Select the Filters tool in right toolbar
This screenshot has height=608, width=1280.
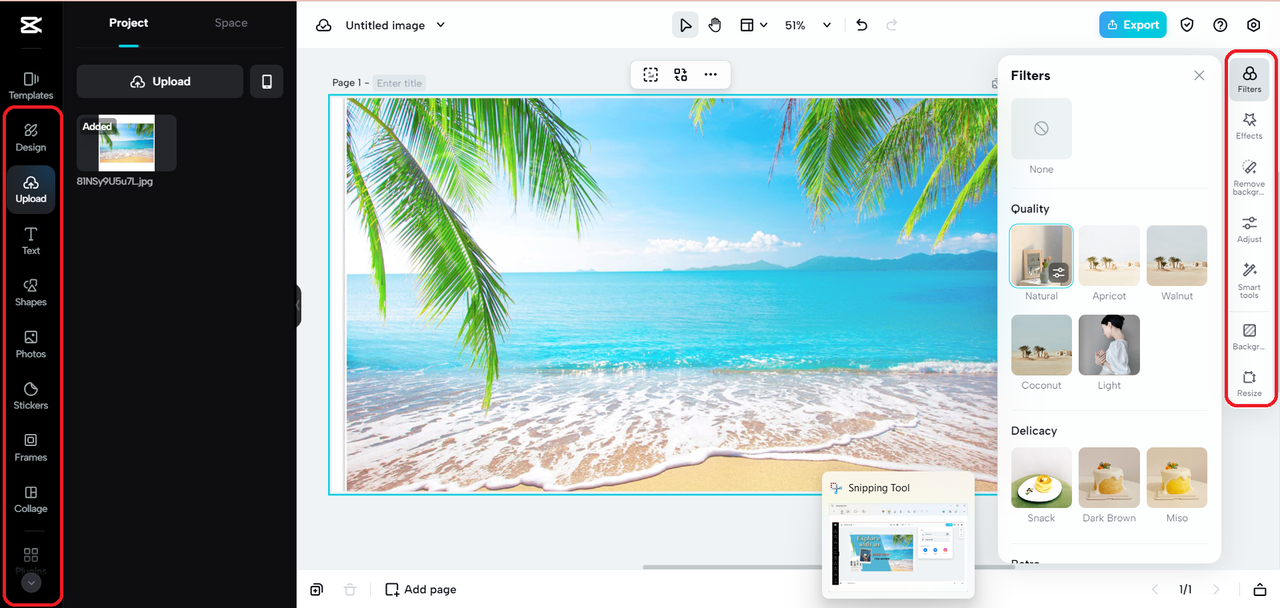point(1249,78)
